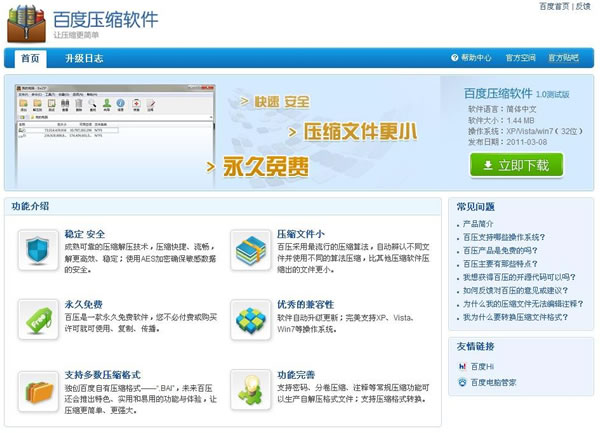Open FAQ 我想获得百压的开源代码可以吗？
600x433 pixels.
pos(519,277)
